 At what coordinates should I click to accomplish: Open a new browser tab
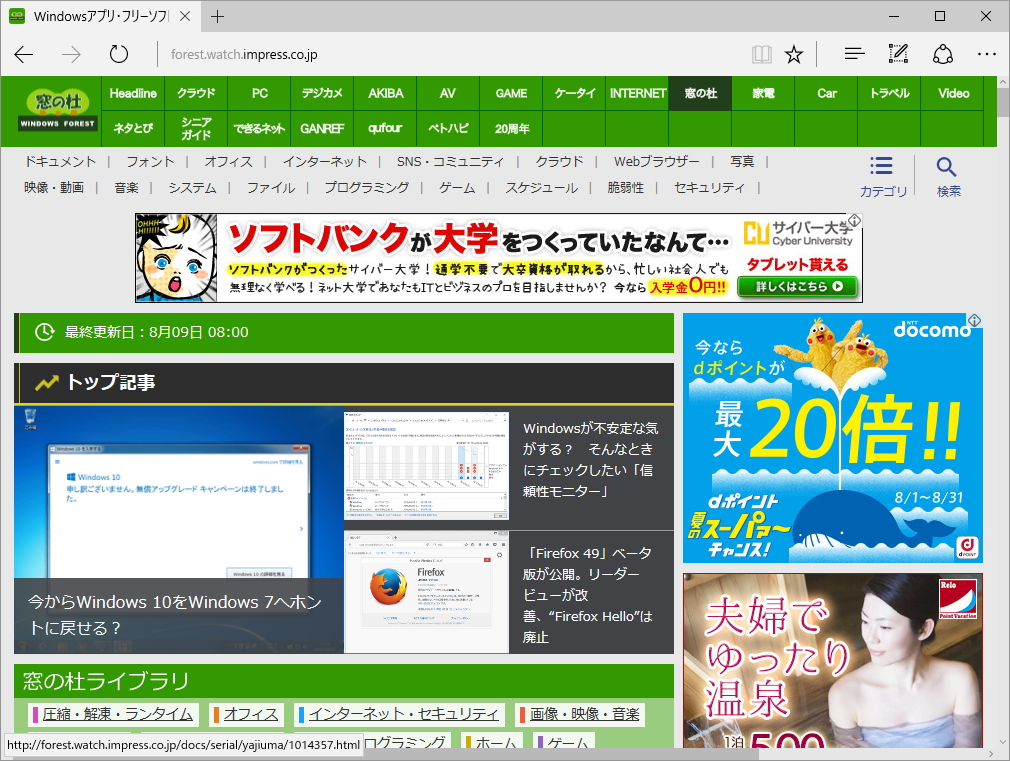(216, 16)
